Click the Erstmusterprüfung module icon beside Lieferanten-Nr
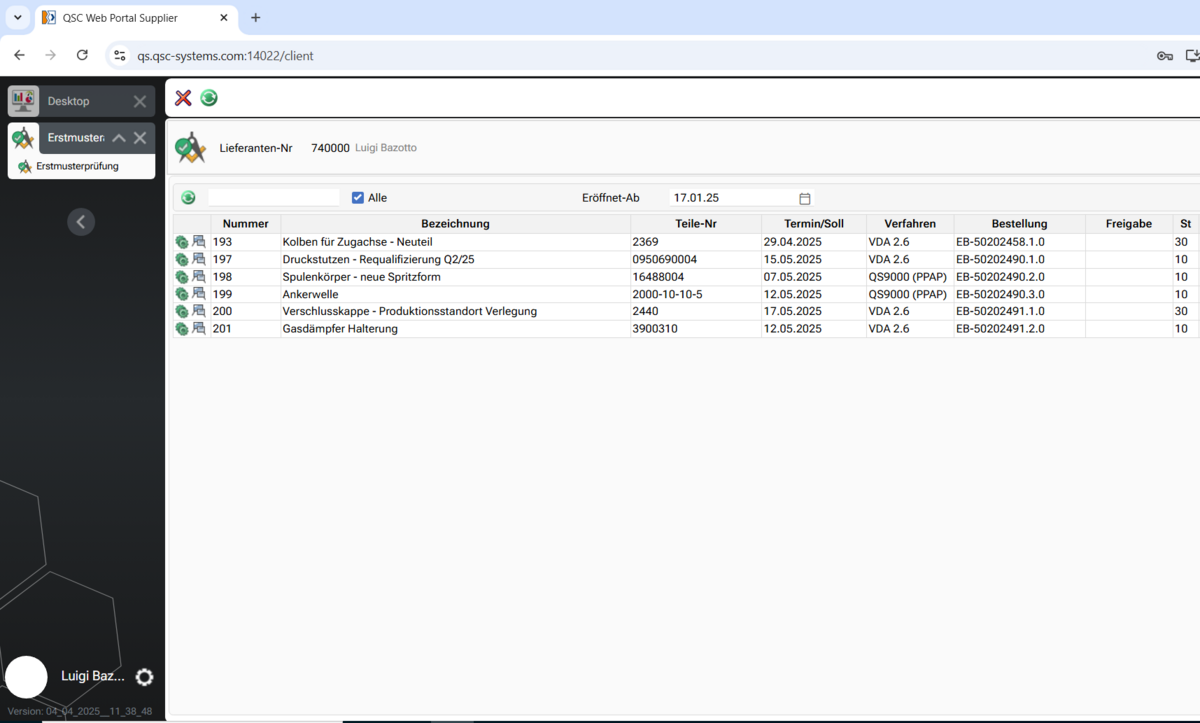The image size is (1200, 723). pos(190,147)
